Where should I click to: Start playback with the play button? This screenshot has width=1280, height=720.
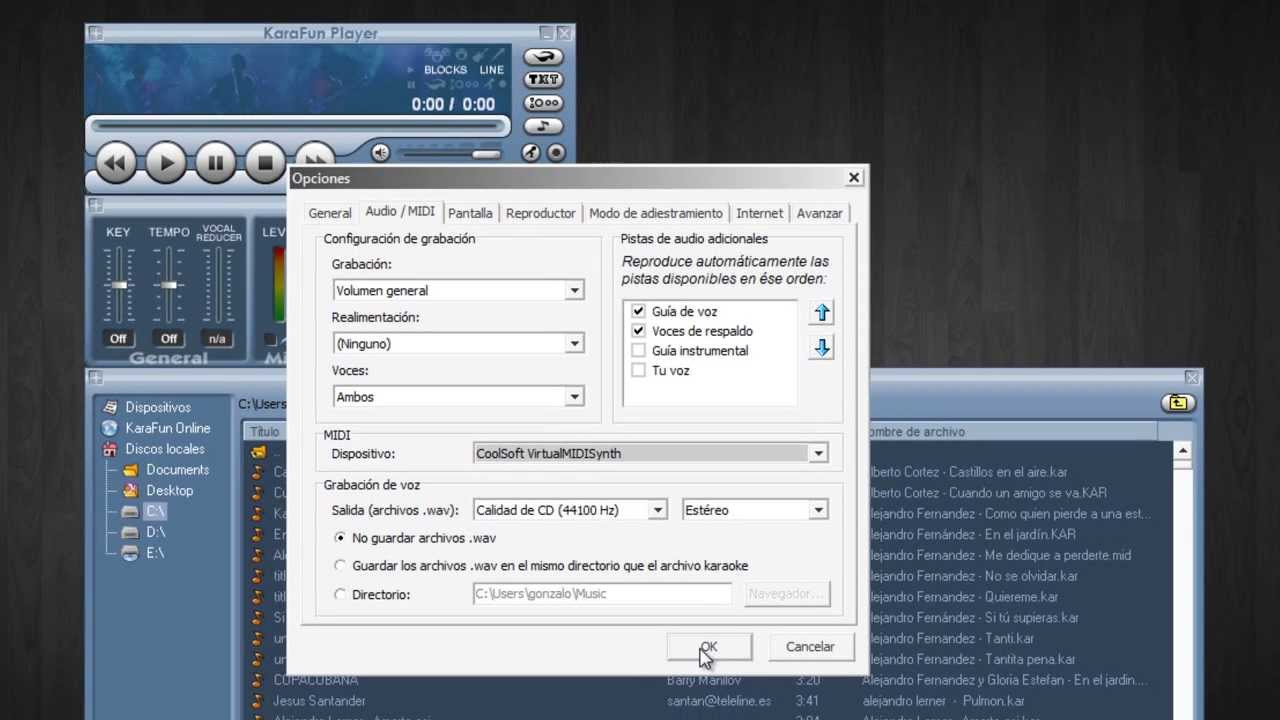click(166, 162)
